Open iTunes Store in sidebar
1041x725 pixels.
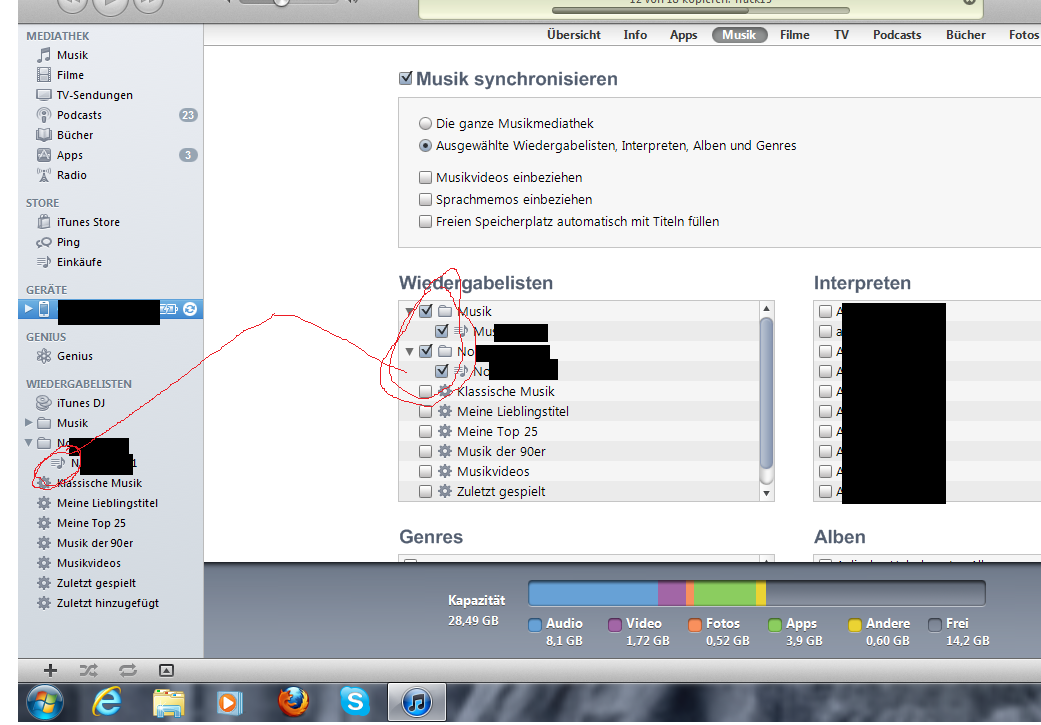[88, 222]
